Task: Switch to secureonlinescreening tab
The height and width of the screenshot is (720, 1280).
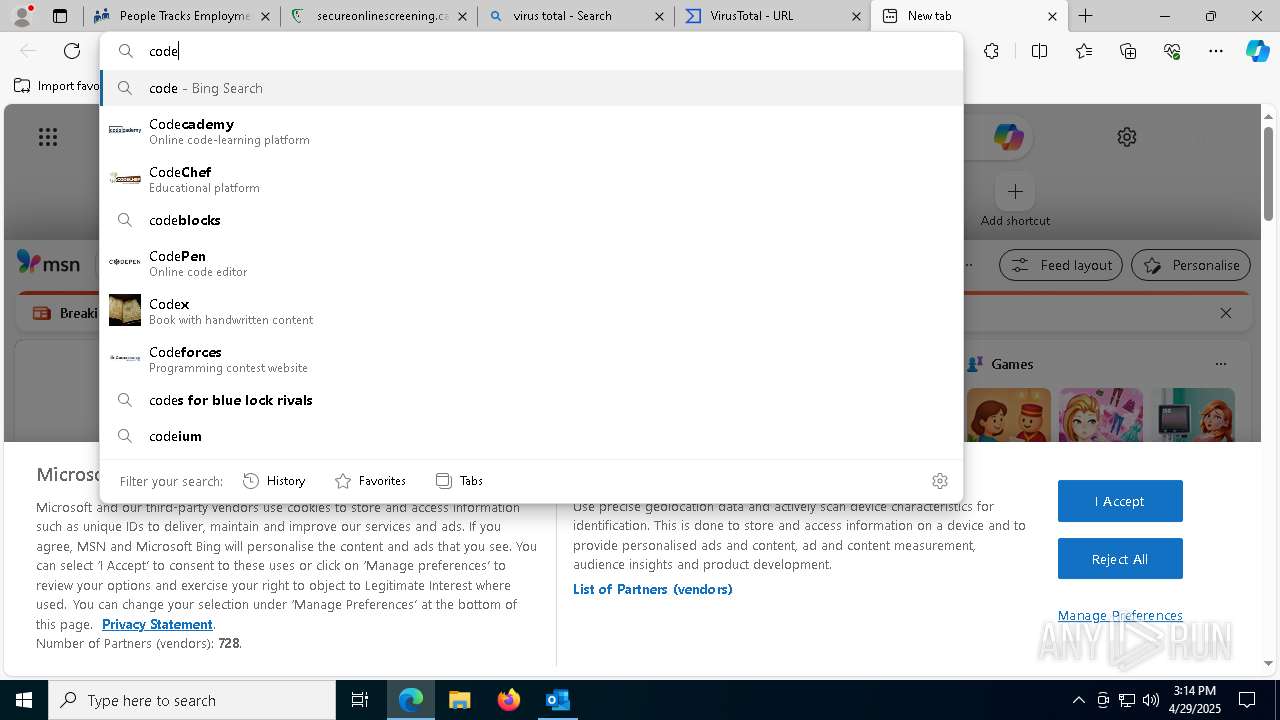Action: tap(379, 16)
